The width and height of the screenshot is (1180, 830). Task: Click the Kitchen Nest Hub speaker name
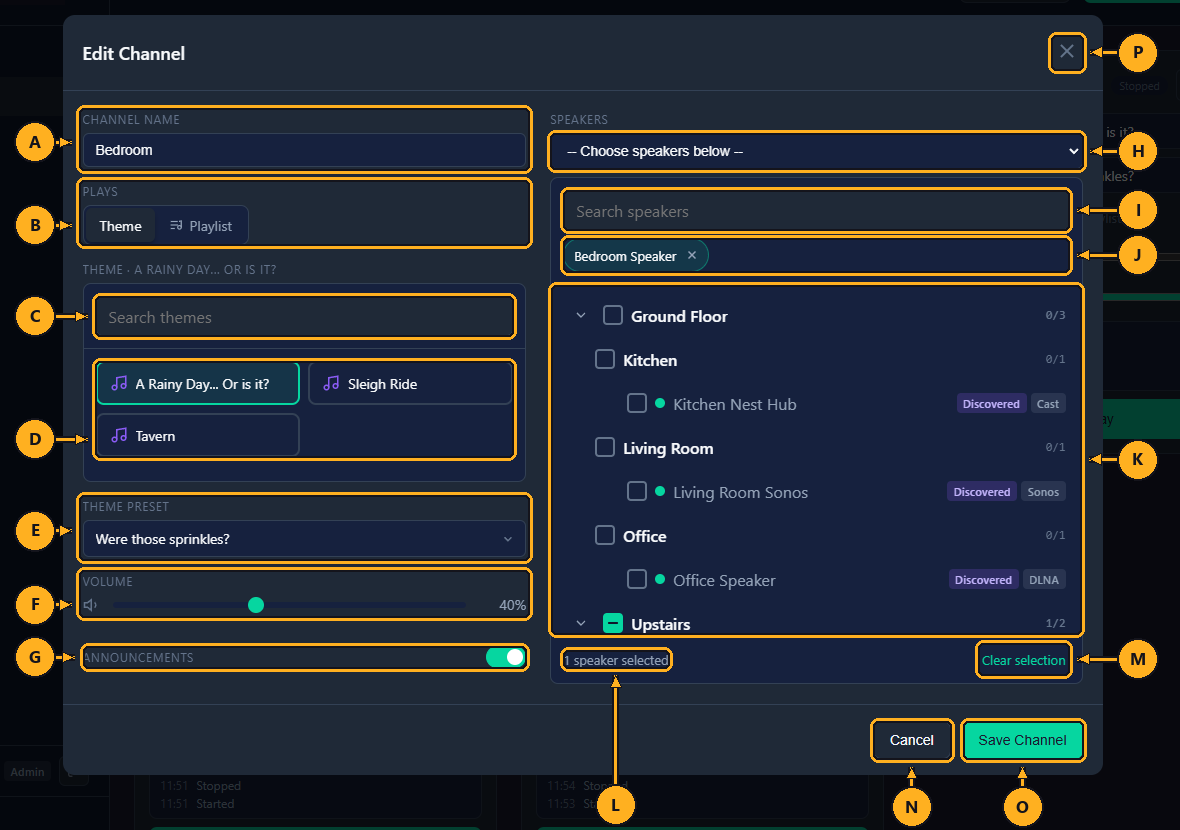click(734, 404)
